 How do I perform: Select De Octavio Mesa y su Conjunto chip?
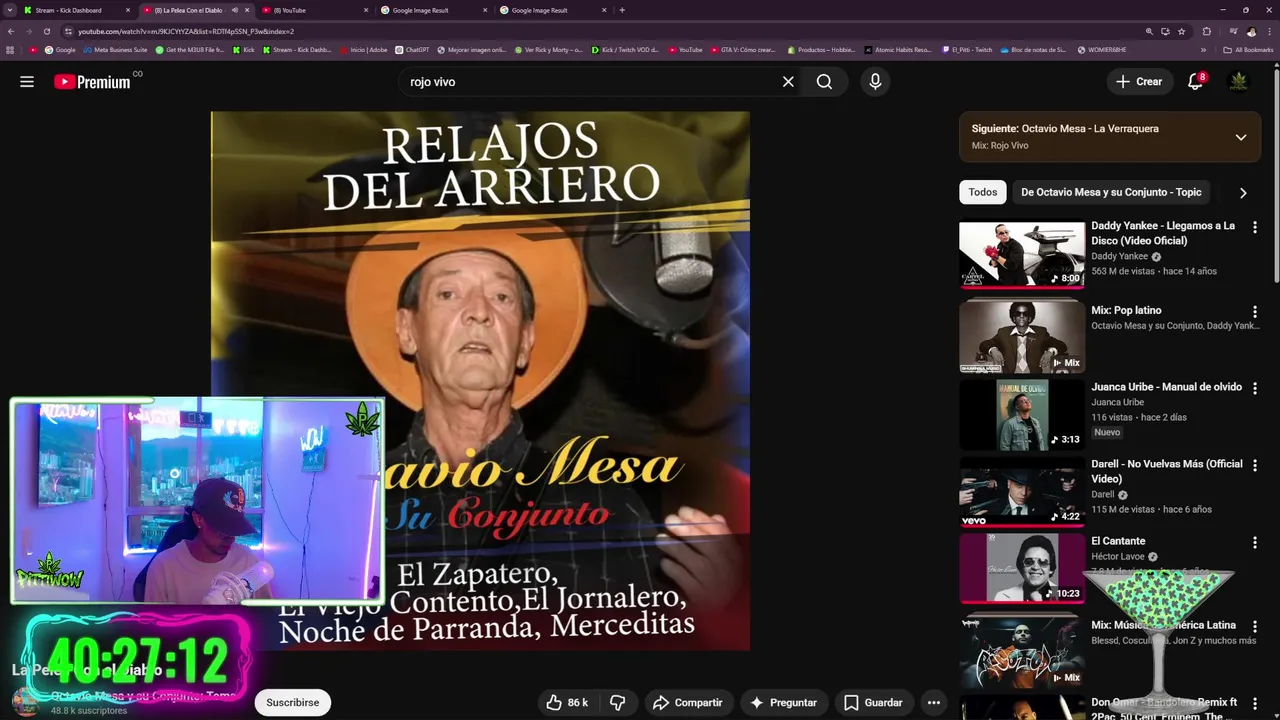click(1111, 192)
